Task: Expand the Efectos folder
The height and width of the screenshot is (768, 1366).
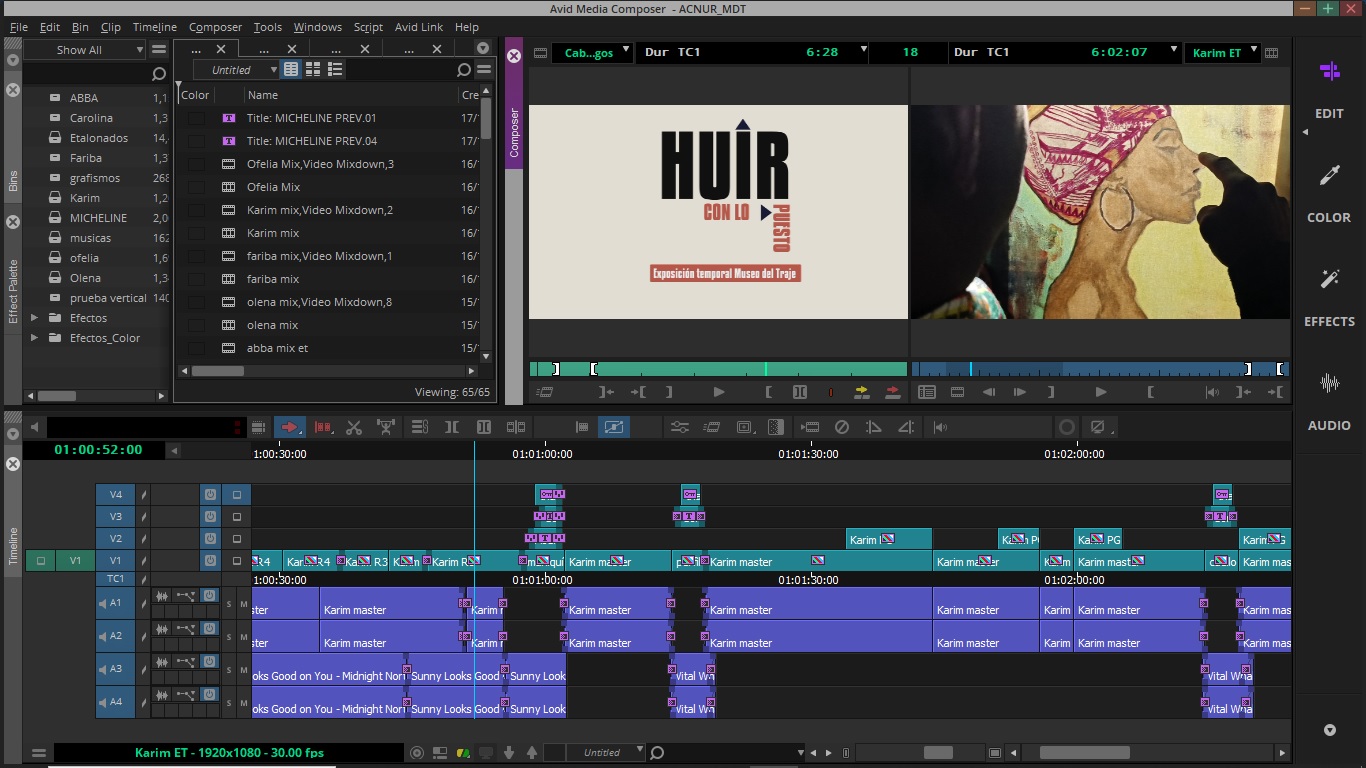Action: (35, 318)
